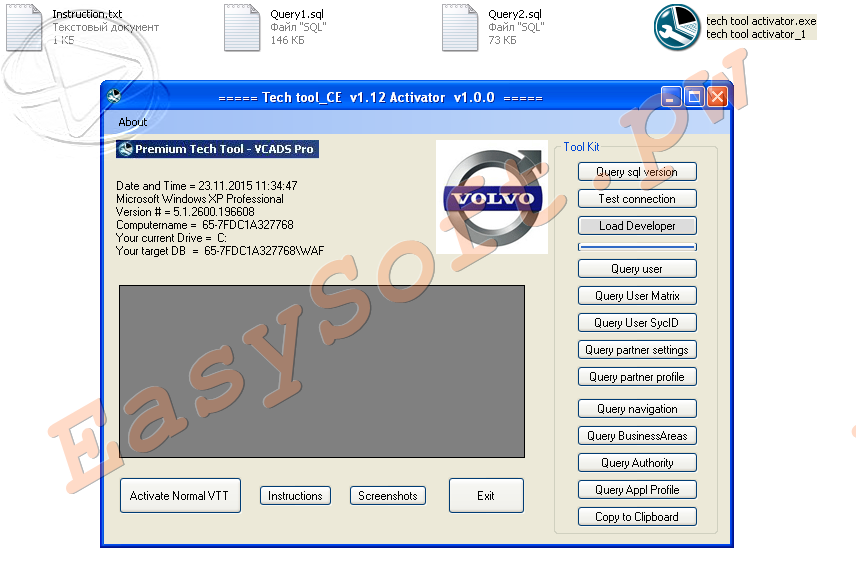Viewport: 856px width, 561px height.
Task: Open the Instruction.txt file icon
Action: (24, 27)
